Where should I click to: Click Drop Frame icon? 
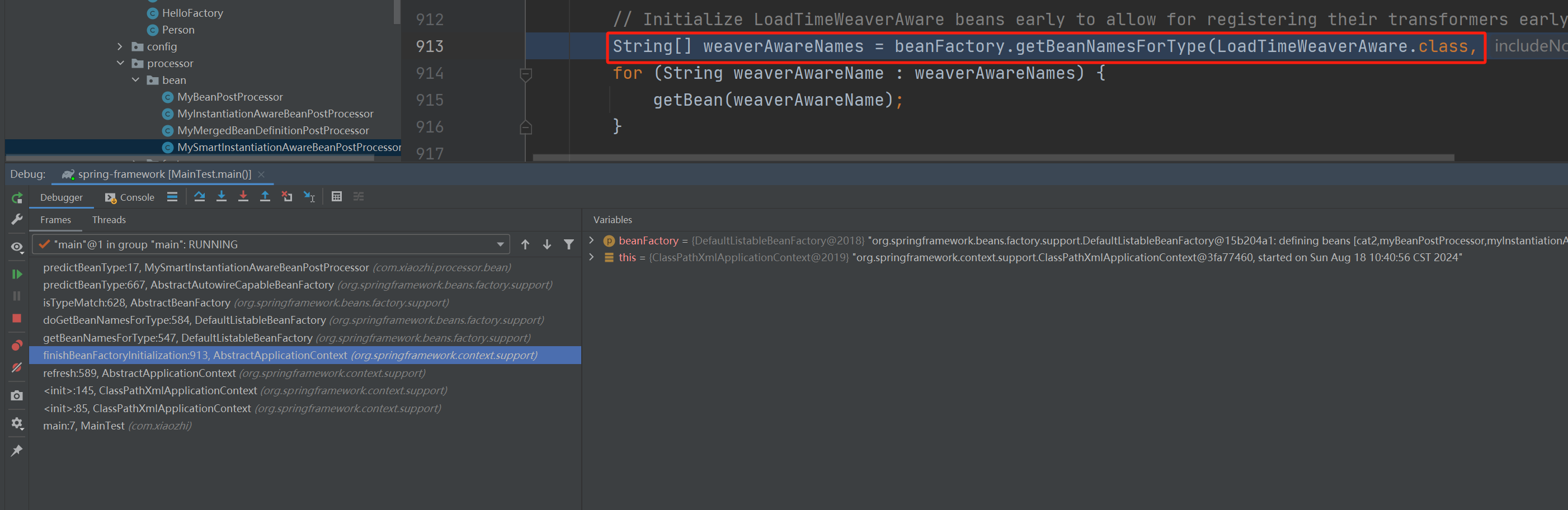pyautogui.click(x=288, y=197)
